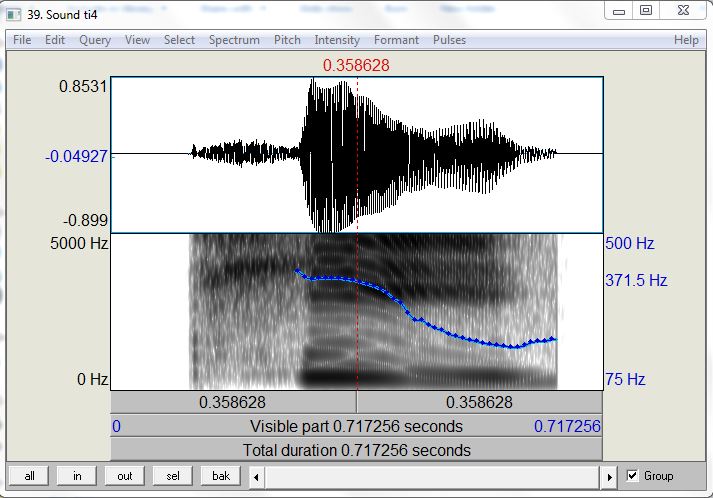Open the Pitch menu

tap(287, 40)
